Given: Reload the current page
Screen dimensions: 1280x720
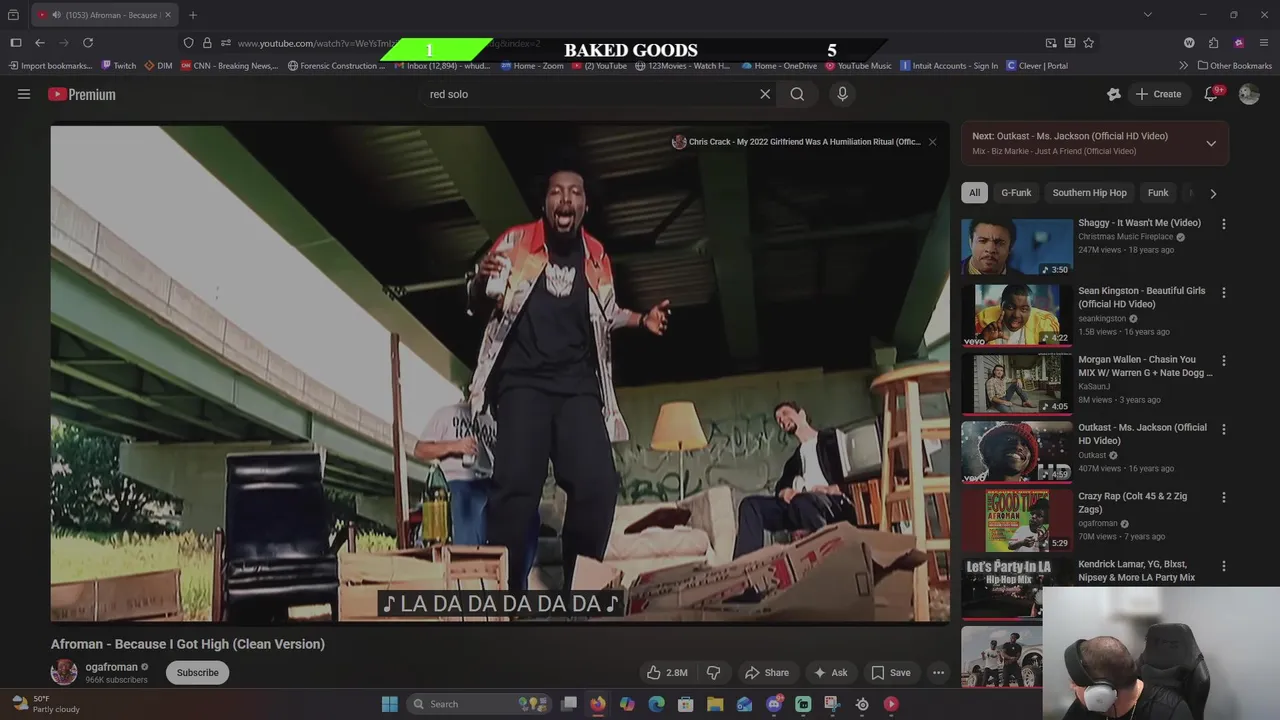Looking at the screenshot, I should tap(88, 43).
